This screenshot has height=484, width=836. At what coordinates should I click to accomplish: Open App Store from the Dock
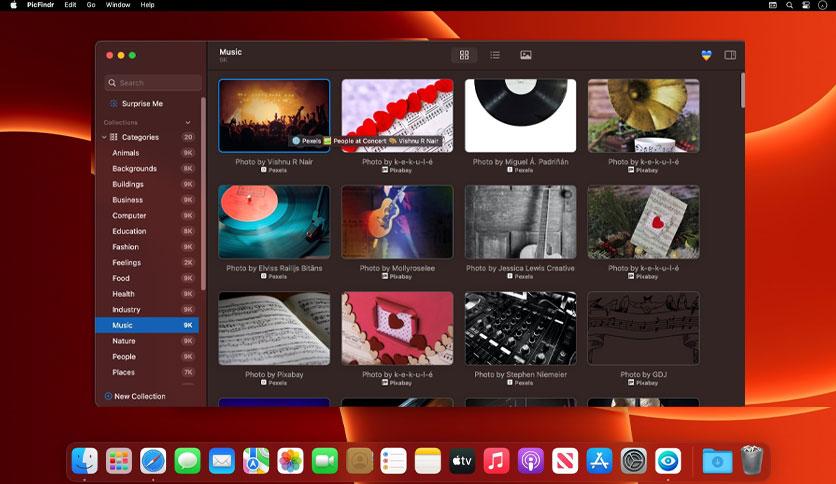pyautogui.click(x=599, y=461)
